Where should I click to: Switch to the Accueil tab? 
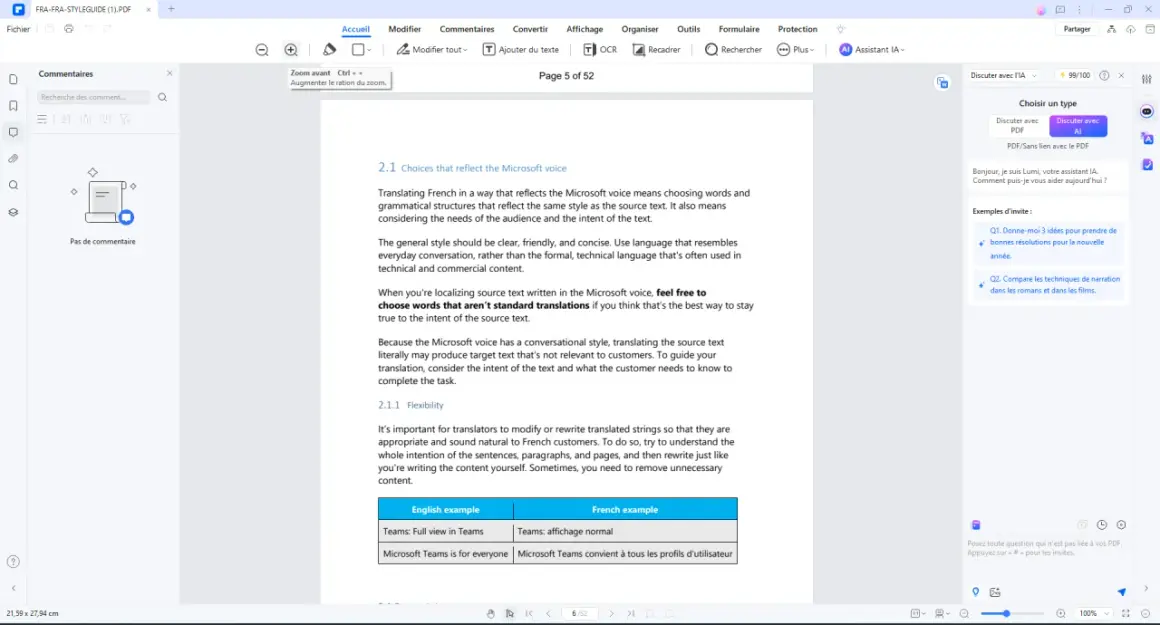coord(355,29)
